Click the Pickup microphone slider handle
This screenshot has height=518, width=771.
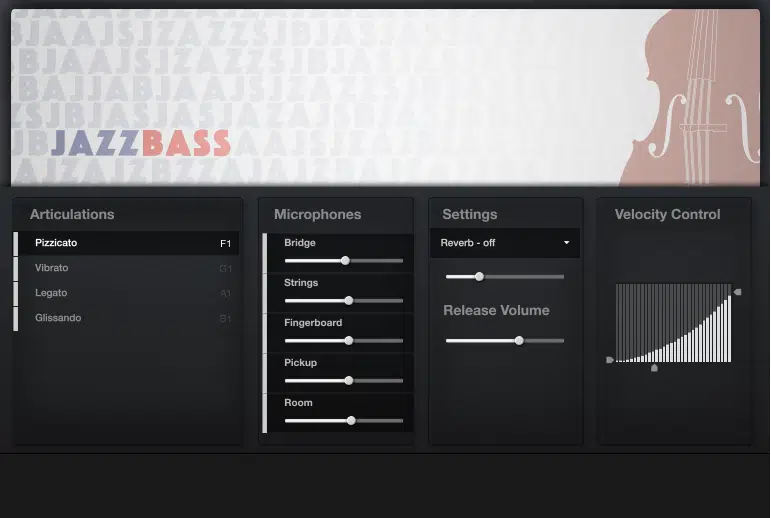pos(349,380)
